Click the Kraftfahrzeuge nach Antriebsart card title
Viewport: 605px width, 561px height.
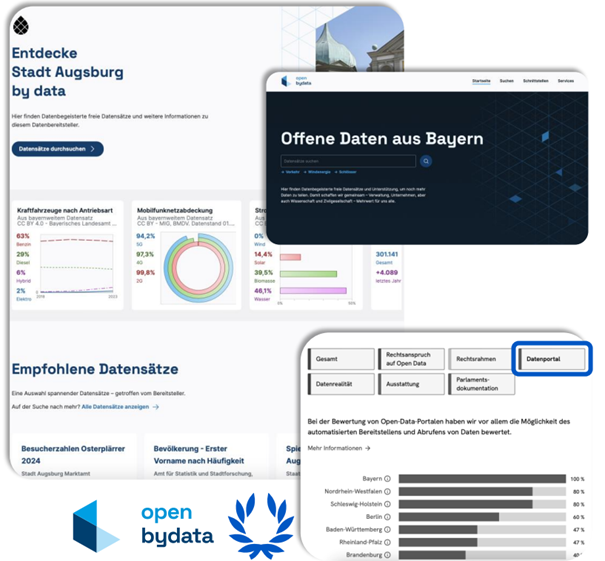pos(65,210)
